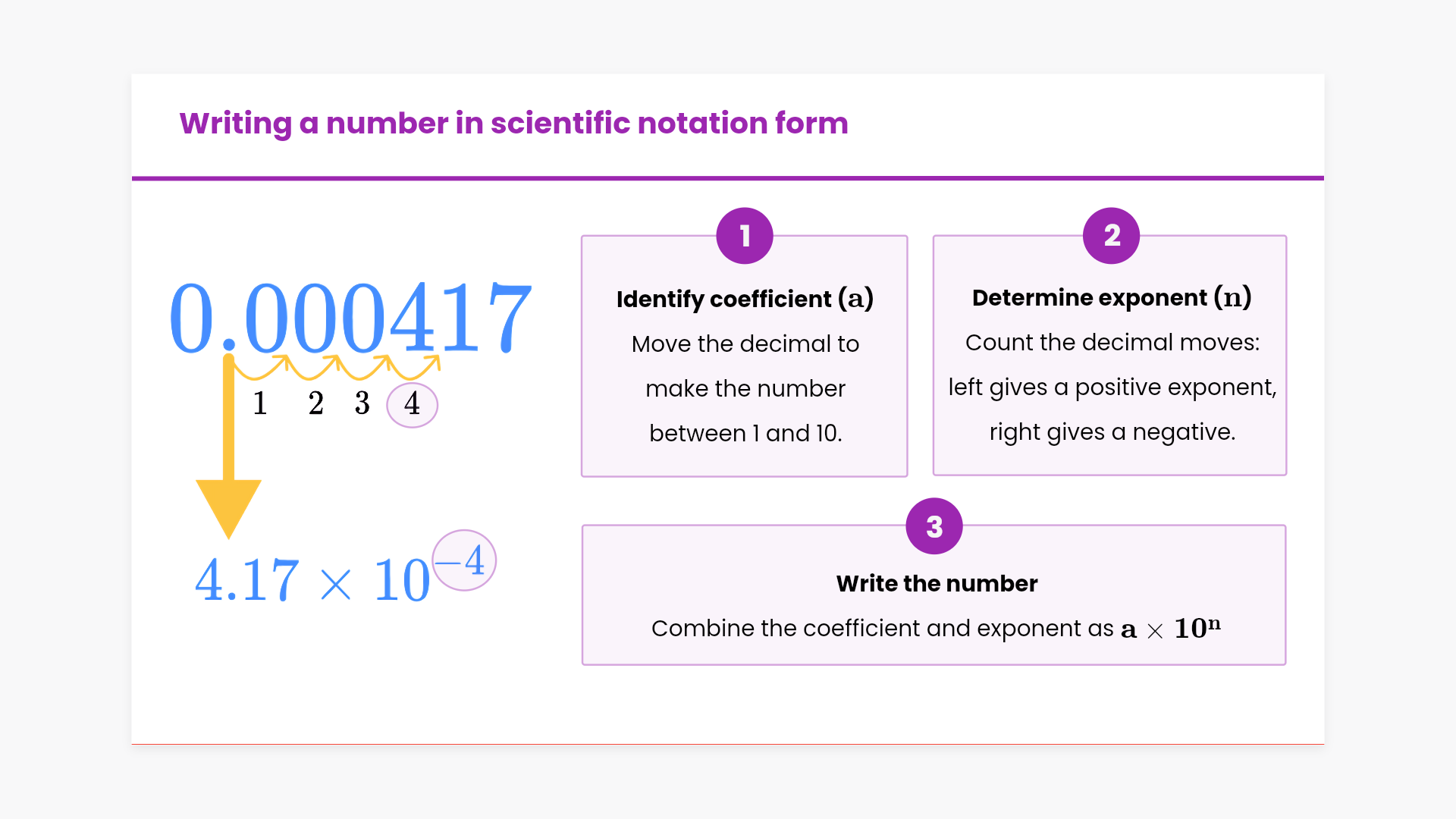1456x819 pixels.
Task: Click the large yellow downward arrowhead
Action: tap(228, 506)
